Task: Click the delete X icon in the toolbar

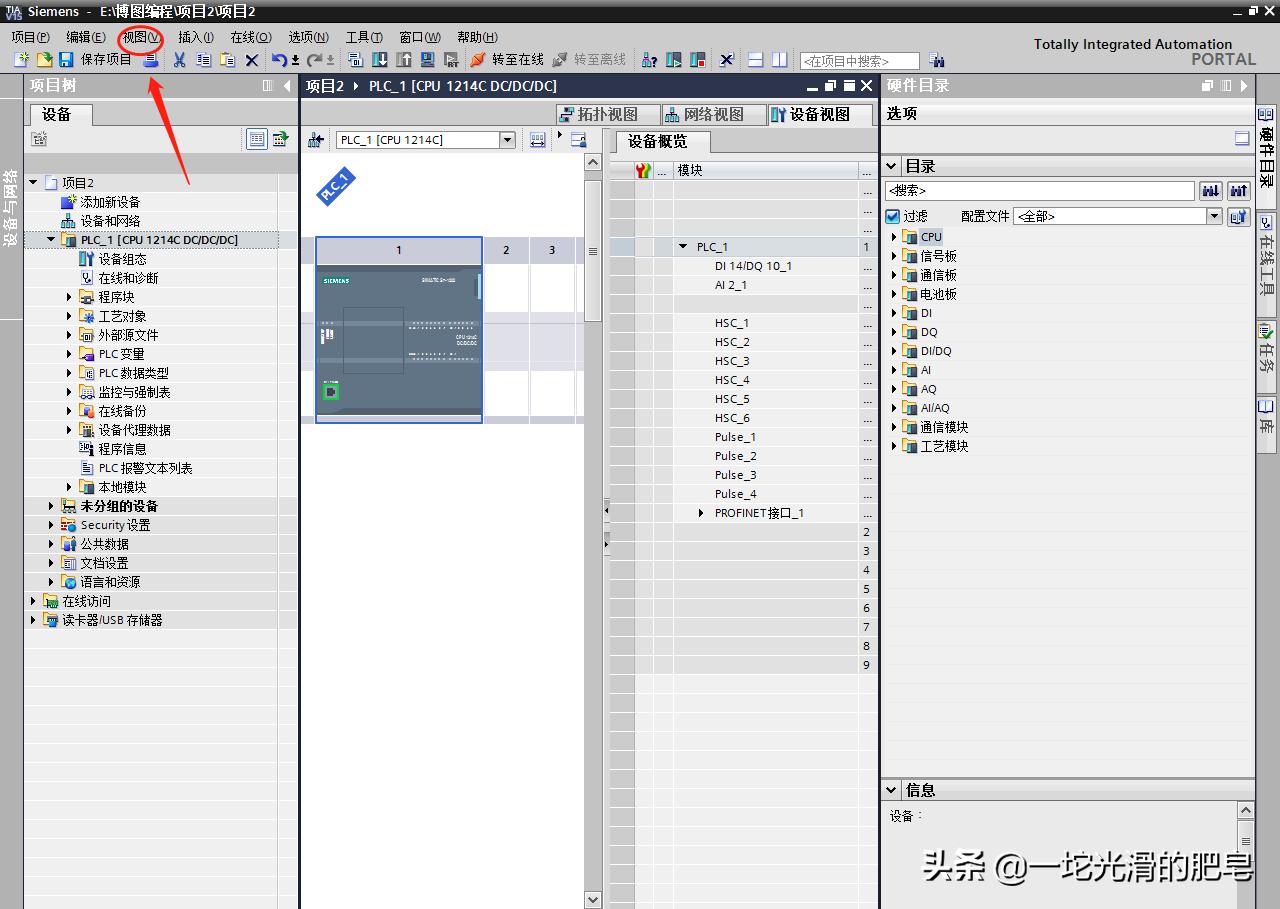Action: [x=252, y=60]
